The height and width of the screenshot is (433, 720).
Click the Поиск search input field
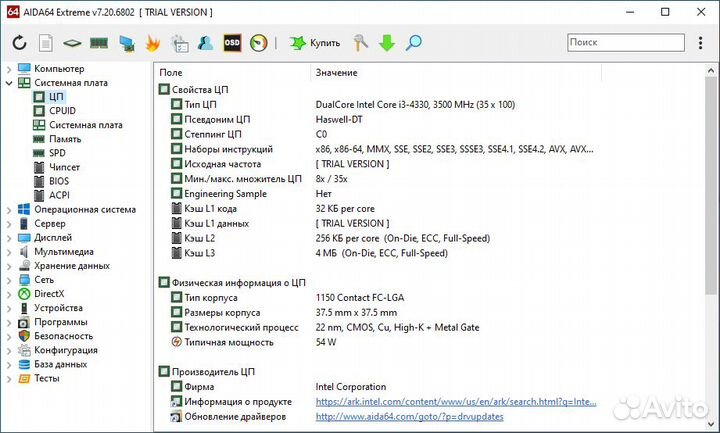click(623, 42)
